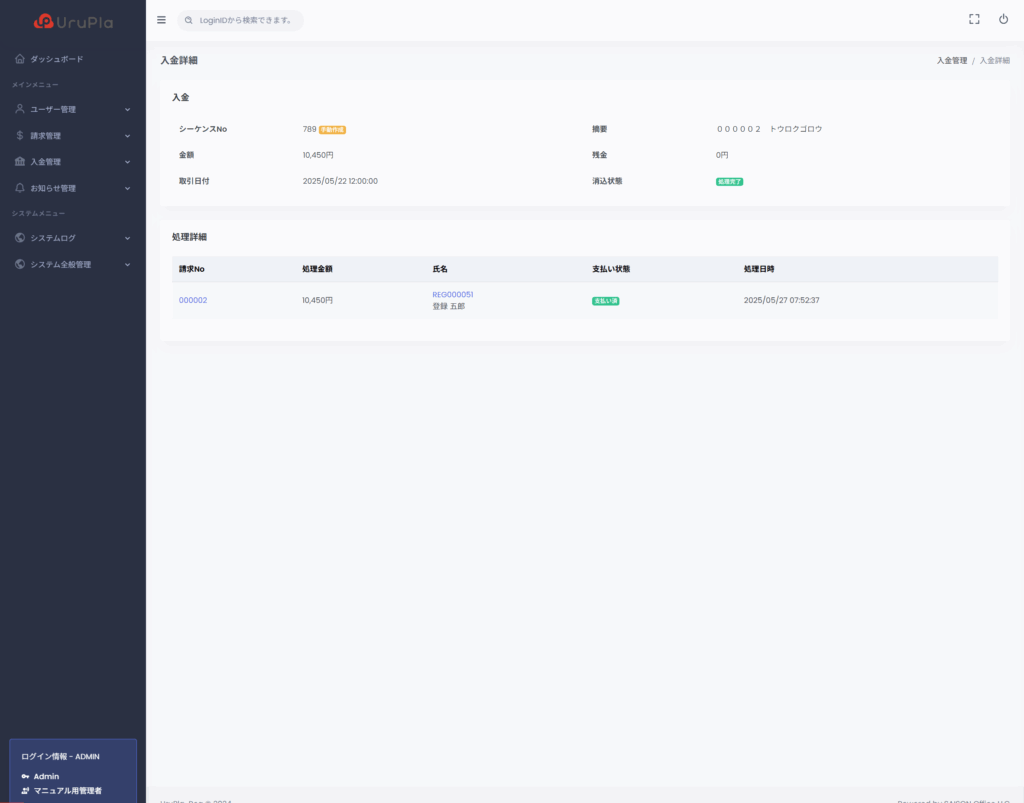Click the system log globe icon

pyautogui.click(x=20, y=238)
